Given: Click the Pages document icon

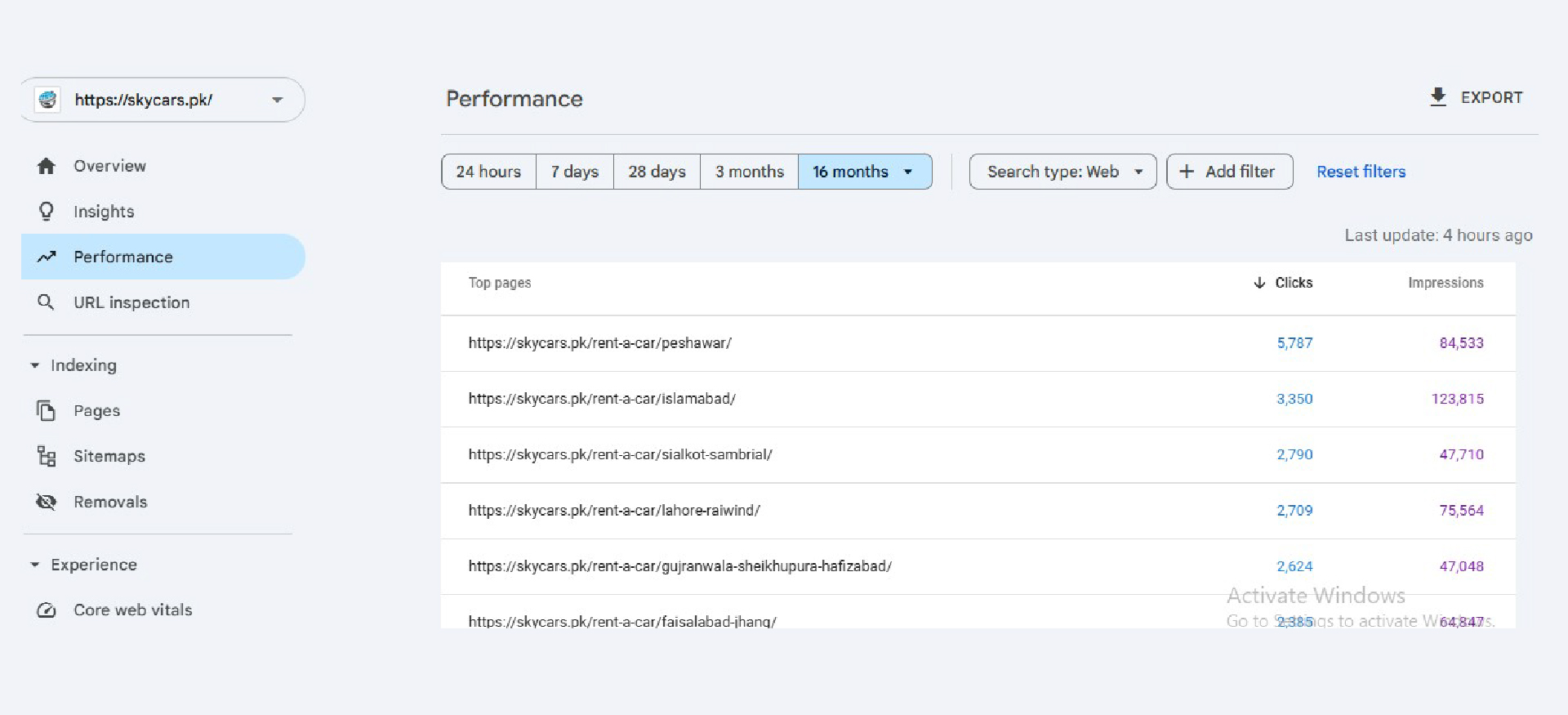Looking at the screenshot, I should coord(47,410).
